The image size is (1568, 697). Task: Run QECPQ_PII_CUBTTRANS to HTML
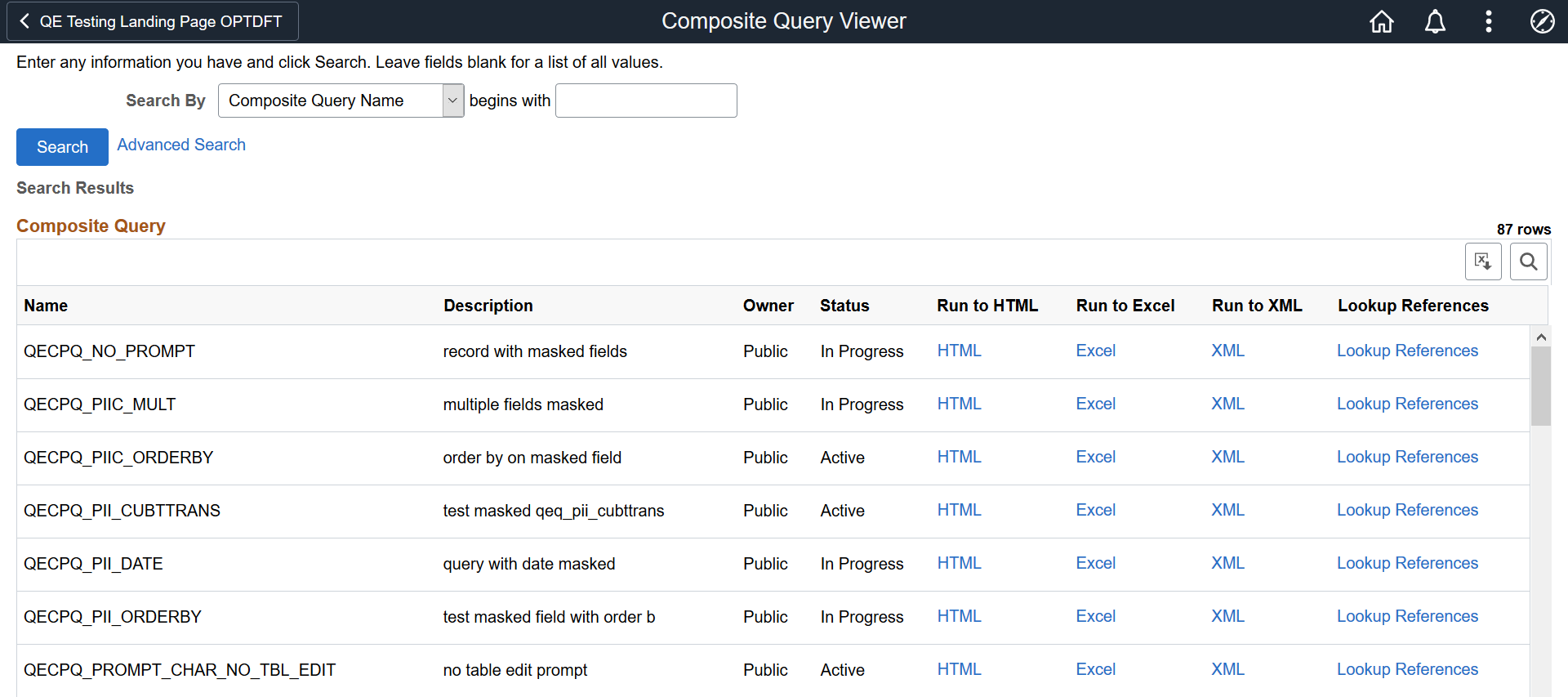pos(959,510)
